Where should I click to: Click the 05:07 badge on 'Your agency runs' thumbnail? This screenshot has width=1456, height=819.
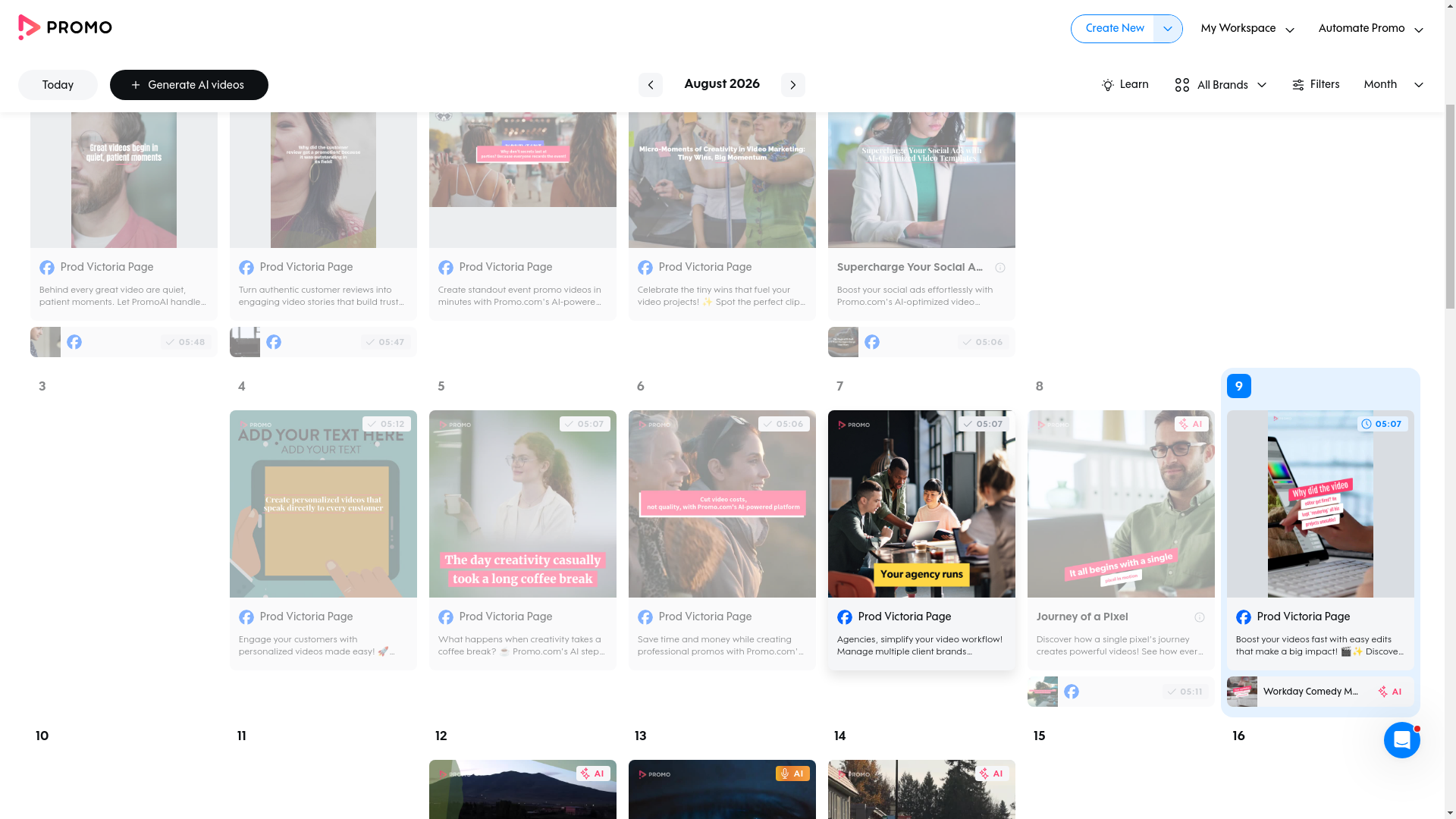[984, 424]
